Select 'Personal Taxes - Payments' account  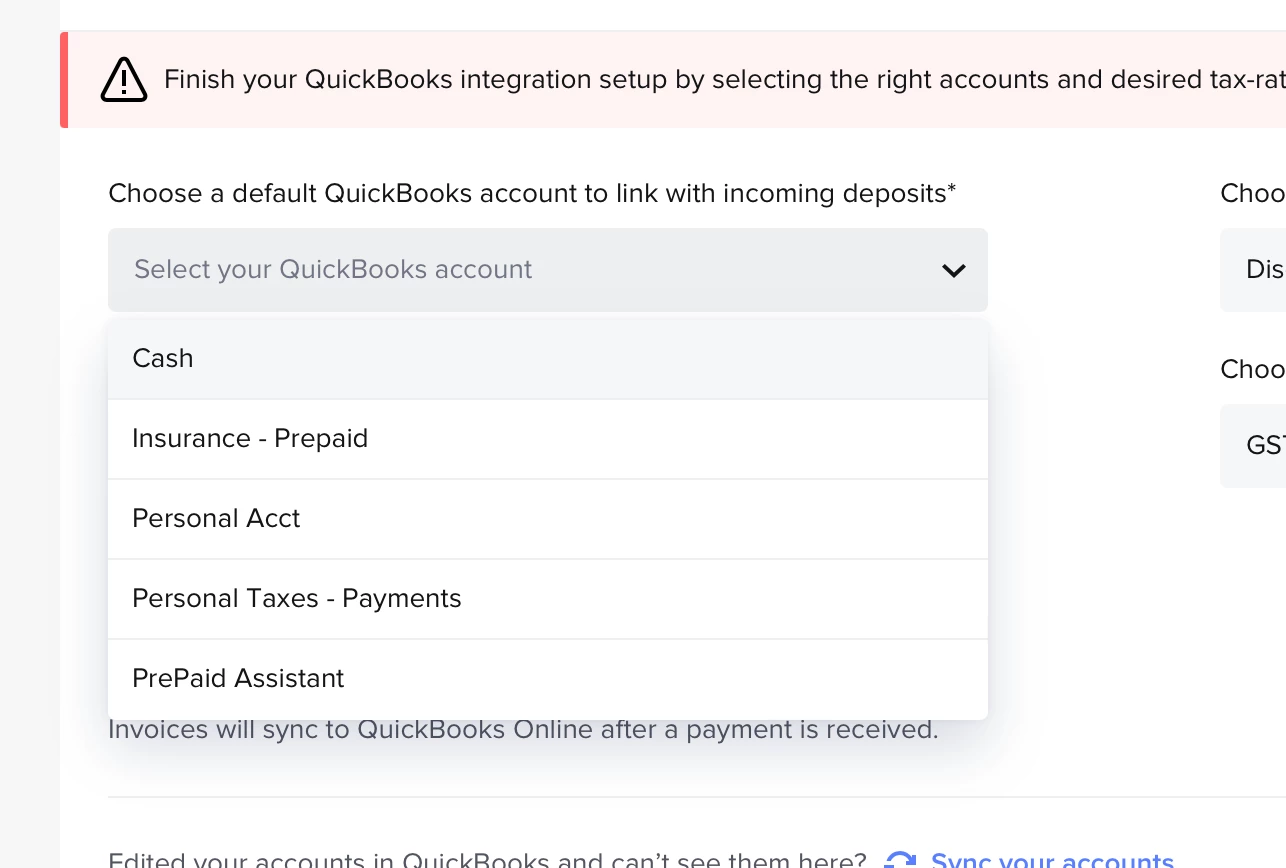pyautogui.click(x=548, y=599)
